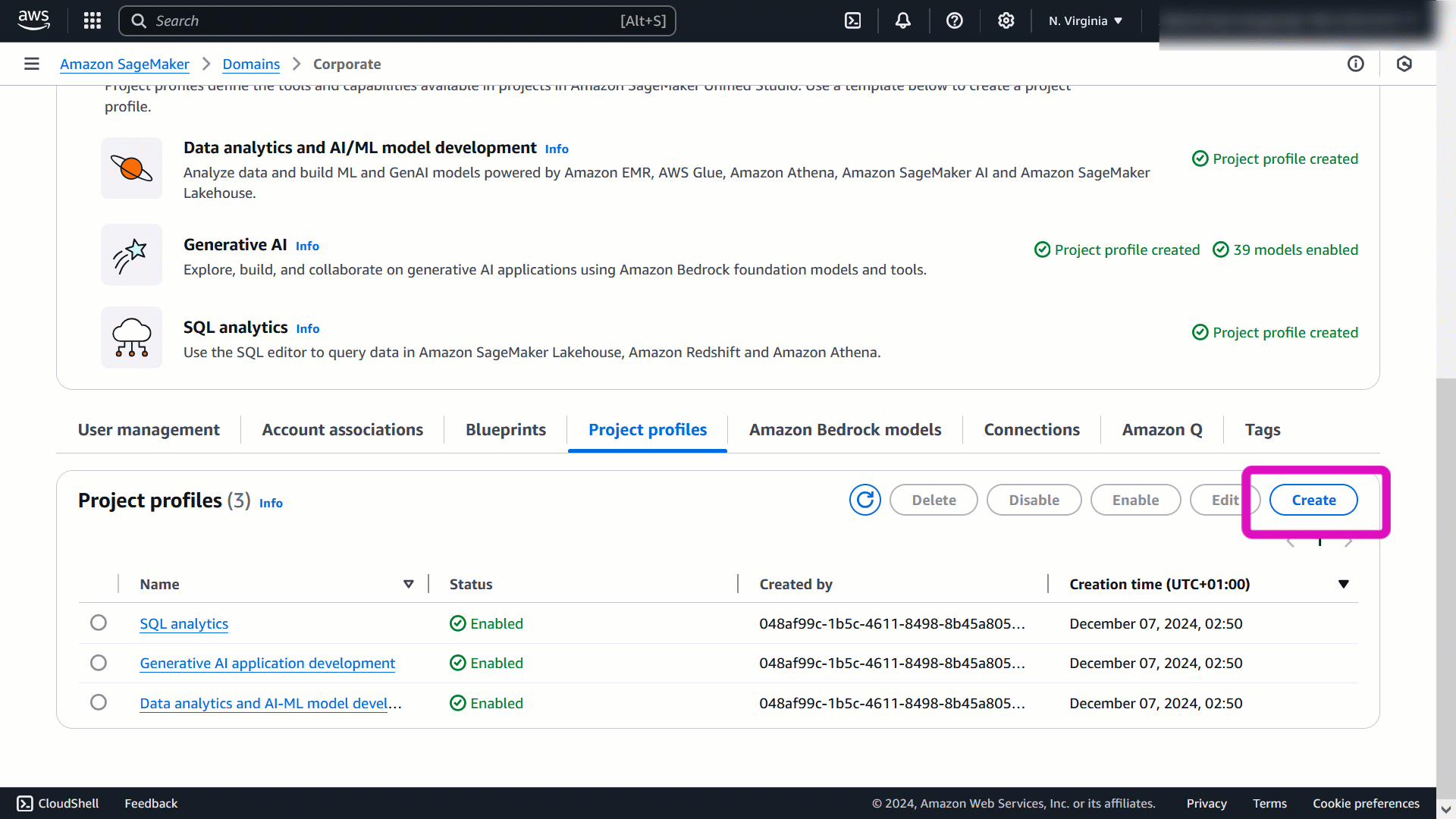Open the AWS services grid menu
1456x819 pixels.
pos(92,20)
